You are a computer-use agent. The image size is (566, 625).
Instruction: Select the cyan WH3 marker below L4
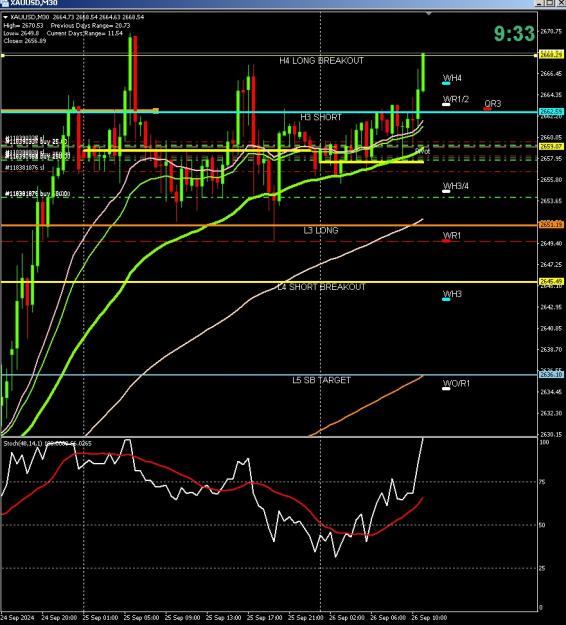coord(446,299)
